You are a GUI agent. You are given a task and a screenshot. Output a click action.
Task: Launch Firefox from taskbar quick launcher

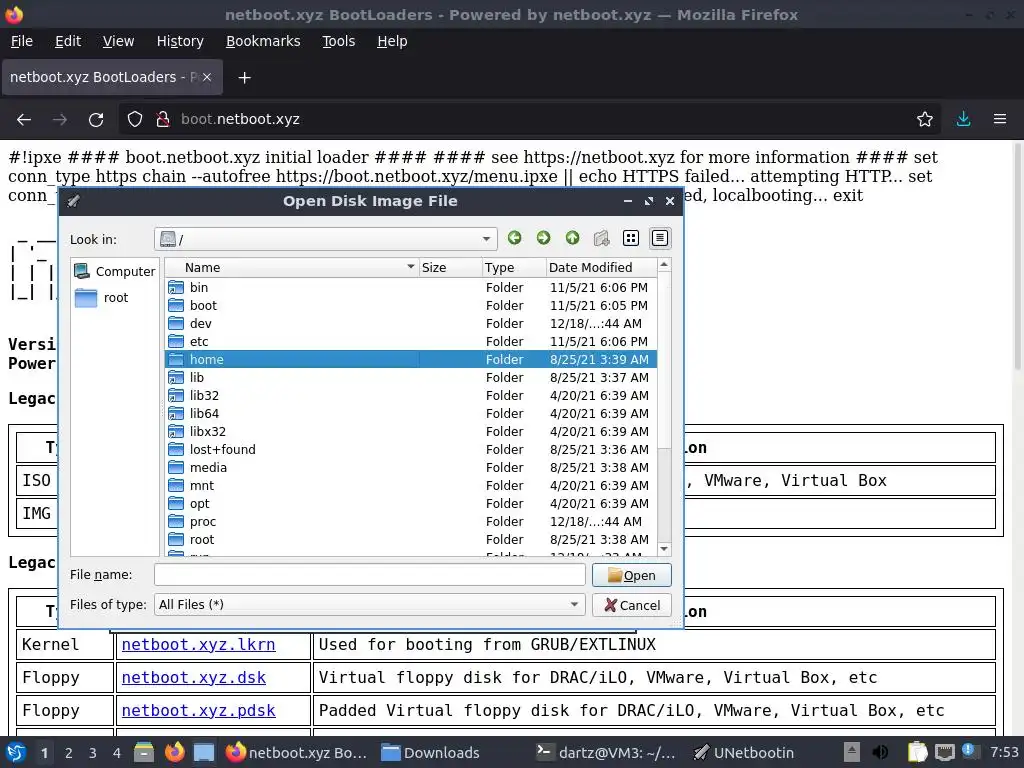(174, 753)
